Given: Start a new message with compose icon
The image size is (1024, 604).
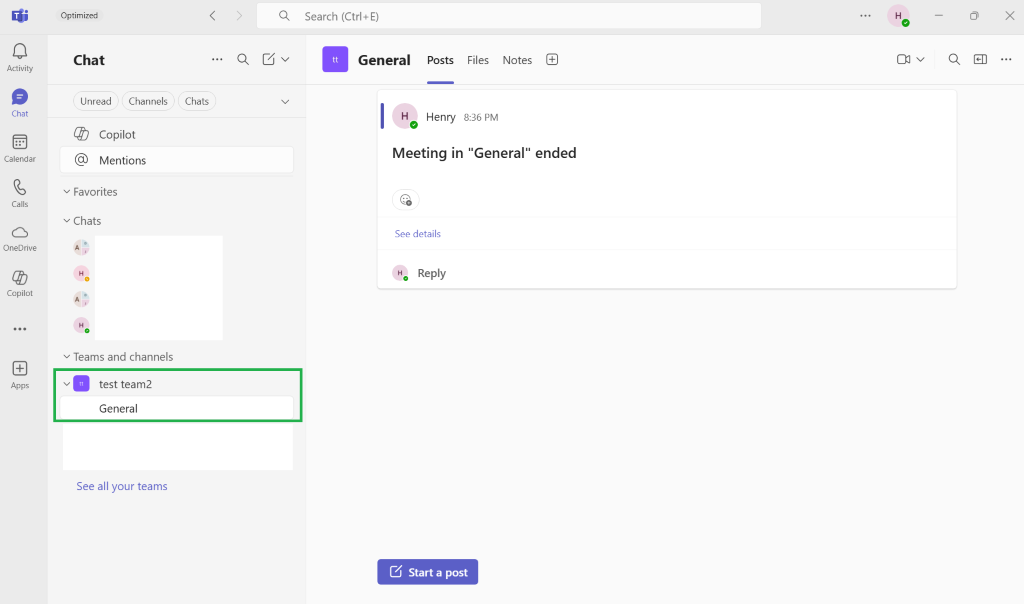Looking at the screenshot, I should (268, 59).
